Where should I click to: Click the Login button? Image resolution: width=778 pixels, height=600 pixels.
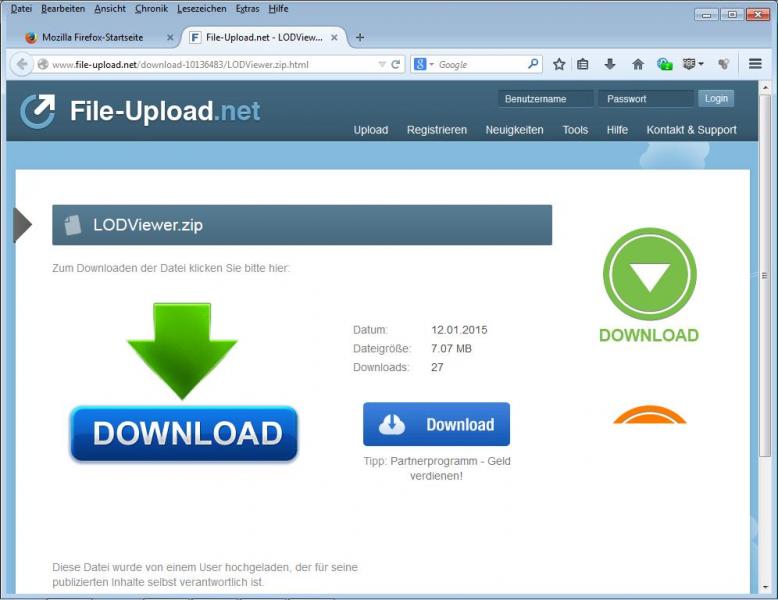715,98
